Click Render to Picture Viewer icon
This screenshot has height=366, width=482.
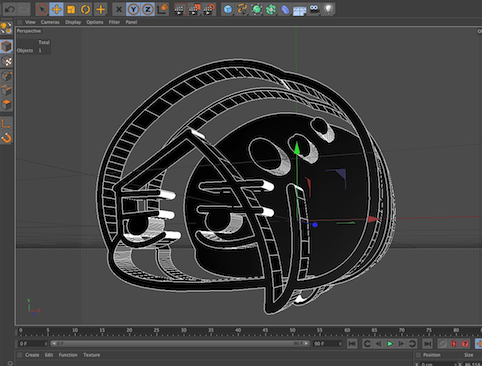(x=195, y=9)
